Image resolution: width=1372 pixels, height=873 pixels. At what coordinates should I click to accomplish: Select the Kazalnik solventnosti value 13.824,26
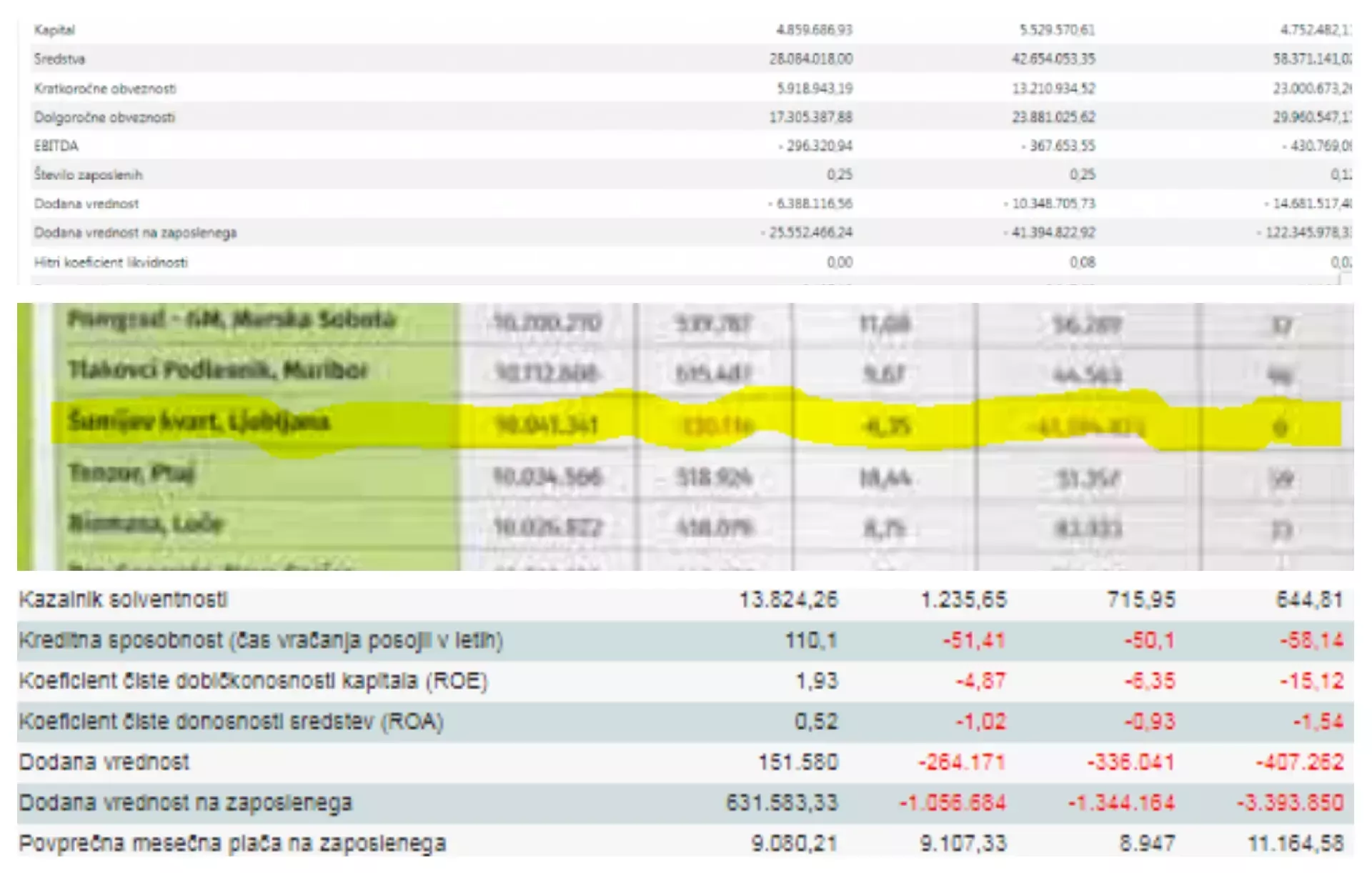[787, 599]
